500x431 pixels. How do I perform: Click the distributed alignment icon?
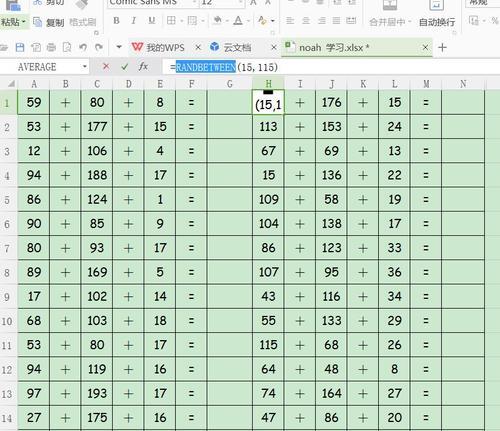(351, 21)
